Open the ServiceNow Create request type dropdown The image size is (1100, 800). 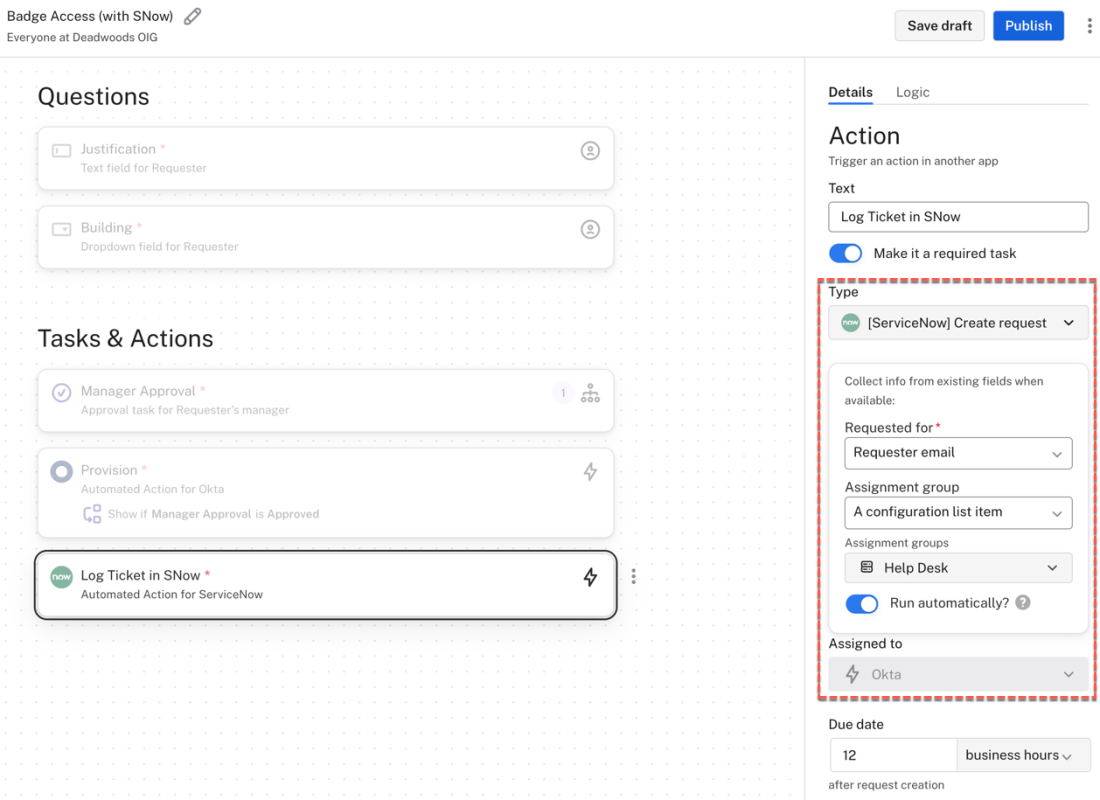click(957, 323)
